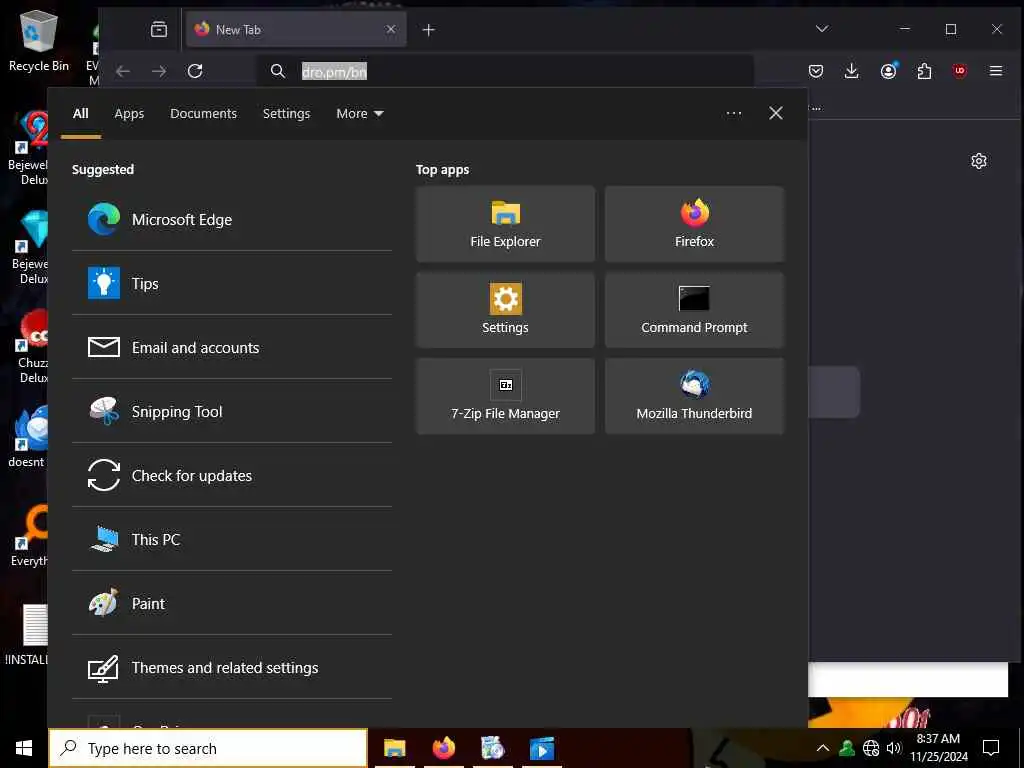1024x768 pixels.
Task: Show hidden system tray icons
Action: (x=823, y=748)
